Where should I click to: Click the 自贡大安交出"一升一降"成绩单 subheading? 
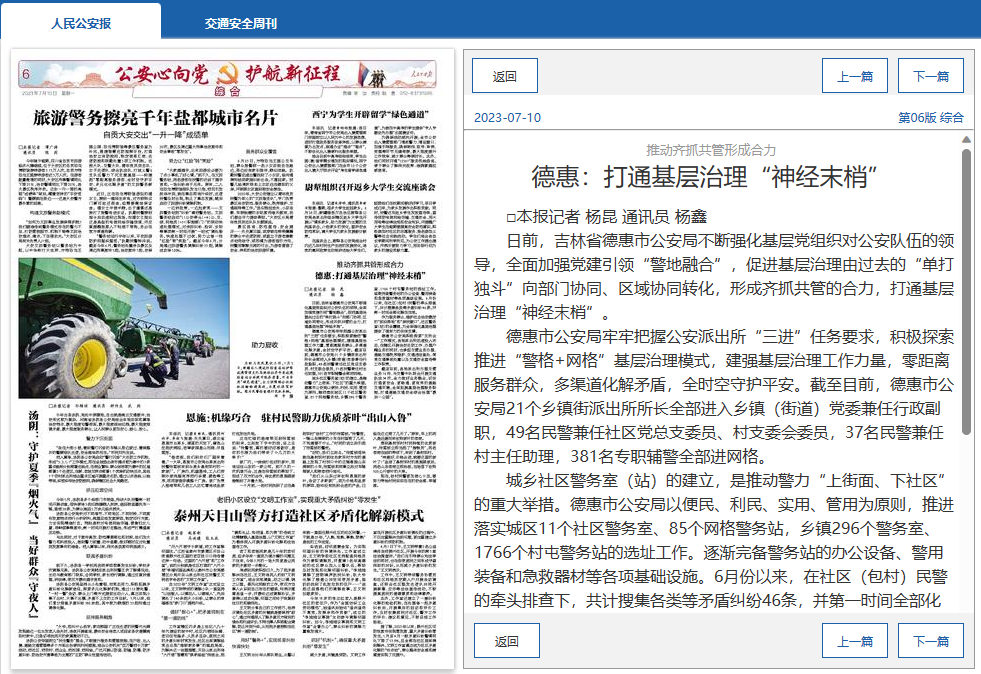pos(156,135)
